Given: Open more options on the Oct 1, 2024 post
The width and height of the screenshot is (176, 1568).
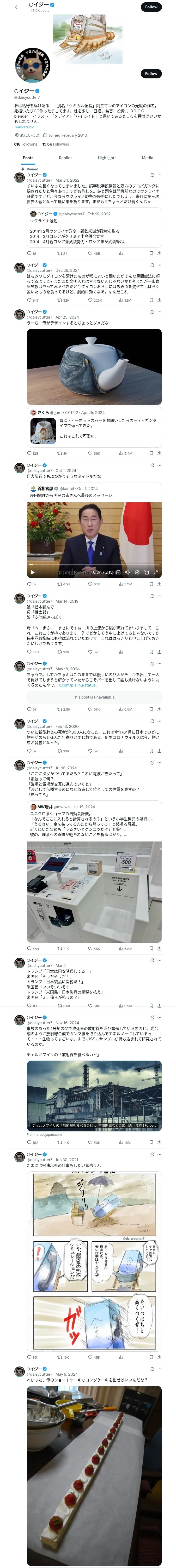Looking at the screenshot, I should click(x=159, y=465).
